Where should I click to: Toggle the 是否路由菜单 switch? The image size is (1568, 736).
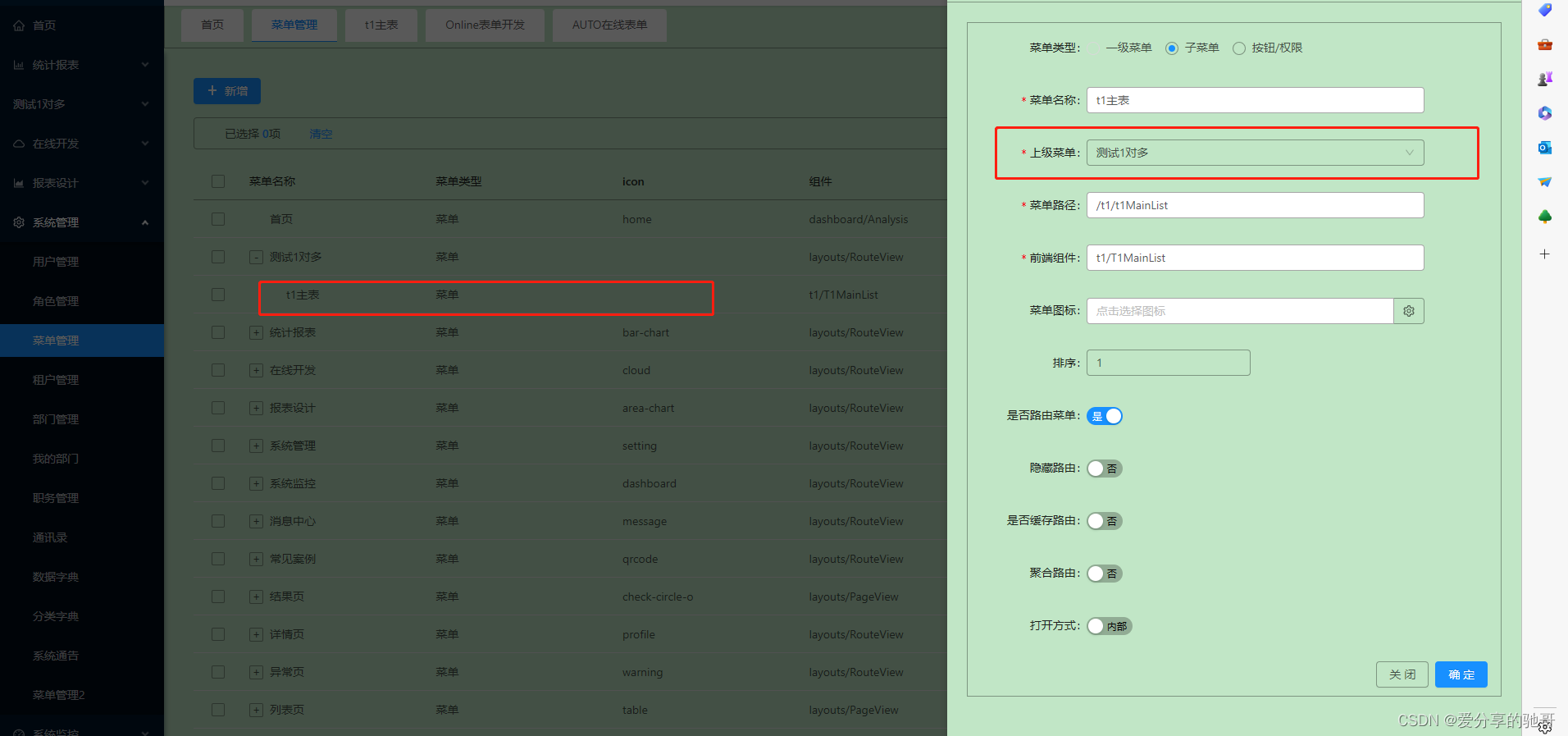pos(1105,416)
